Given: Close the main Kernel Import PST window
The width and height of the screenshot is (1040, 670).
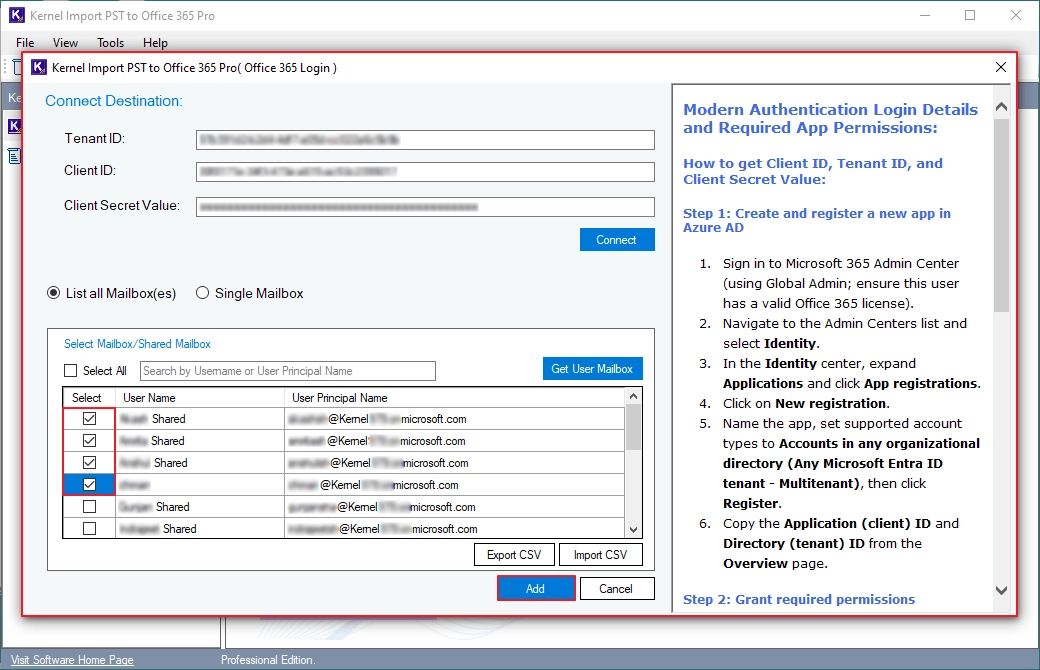Looking at the screenshot, I should tap(1015, 15).
